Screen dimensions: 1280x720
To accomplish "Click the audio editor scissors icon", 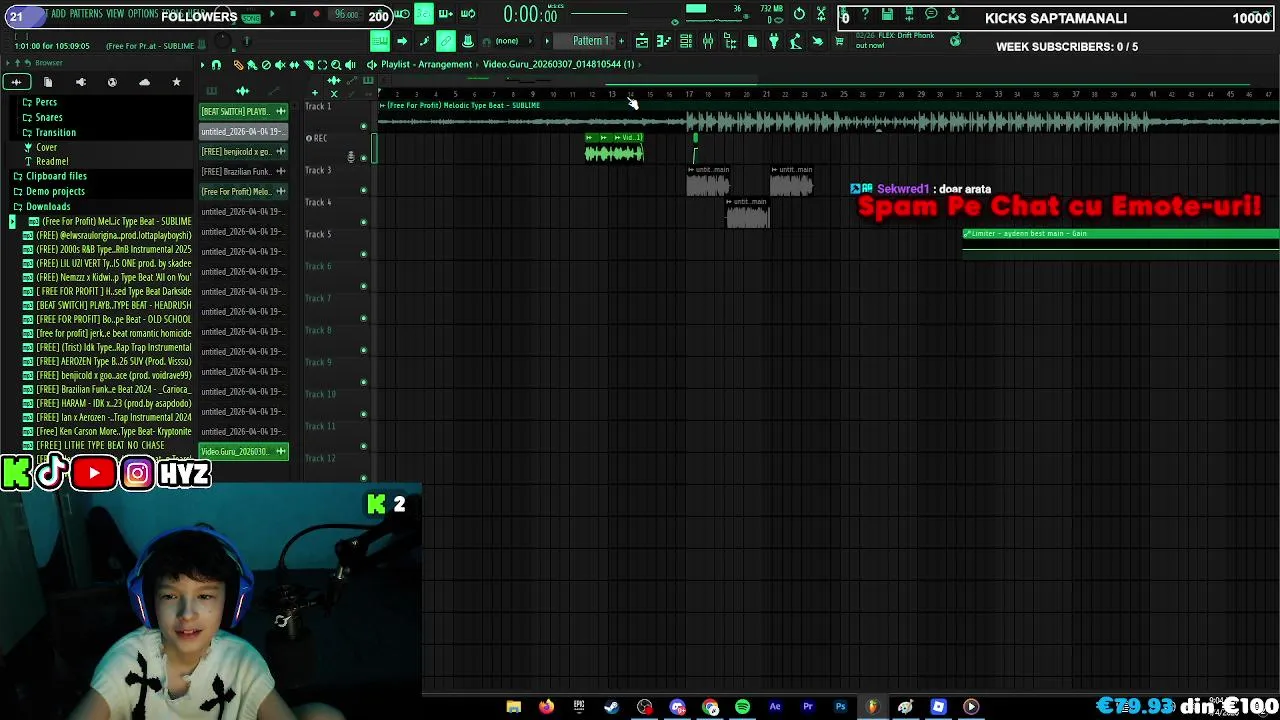I will [821, 14].
